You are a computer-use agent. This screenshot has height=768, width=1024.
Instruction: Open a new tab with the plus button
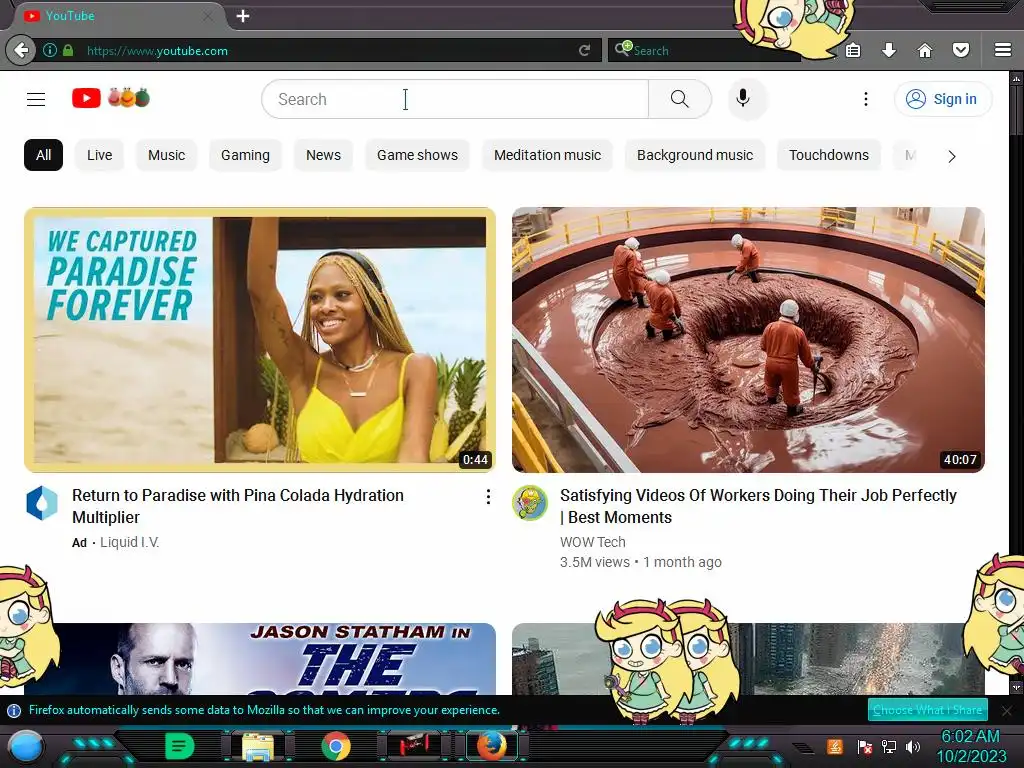(x=243, y=16)
